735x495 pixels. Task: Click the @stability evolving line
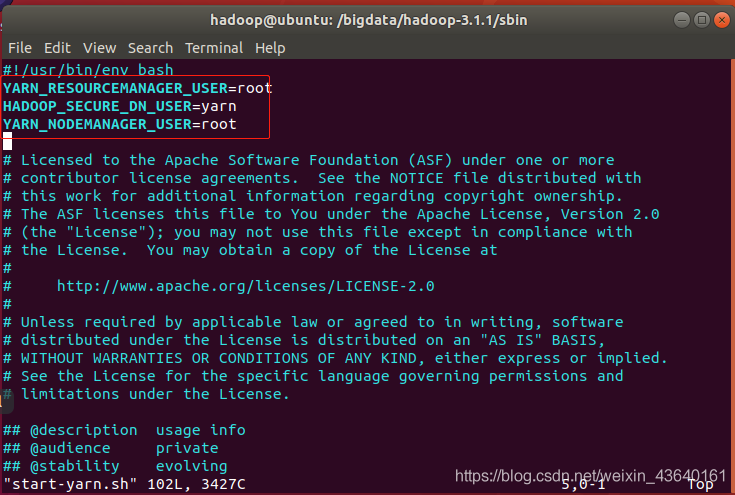click(115, 466)
